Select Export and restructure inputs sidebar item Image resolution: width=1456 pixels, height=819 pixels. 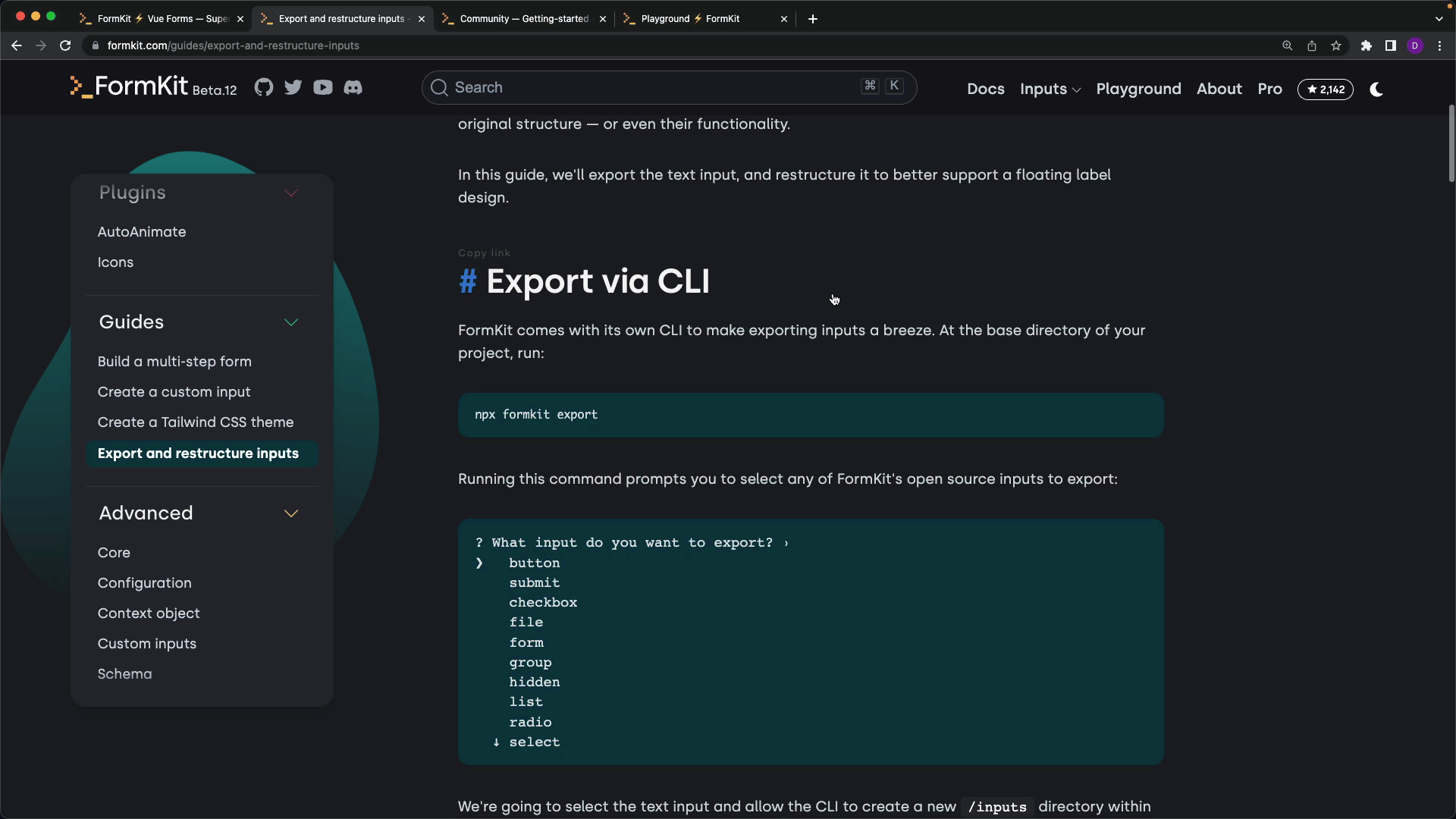[x=201, y=453]
